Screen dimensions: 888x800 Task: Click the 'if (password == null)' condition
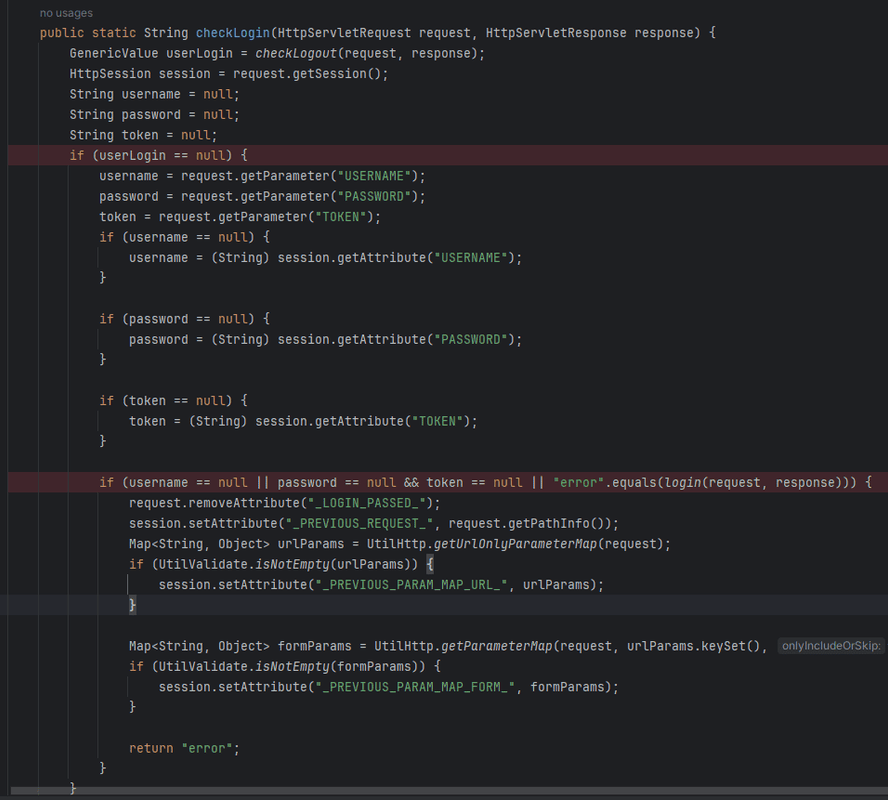185,319
